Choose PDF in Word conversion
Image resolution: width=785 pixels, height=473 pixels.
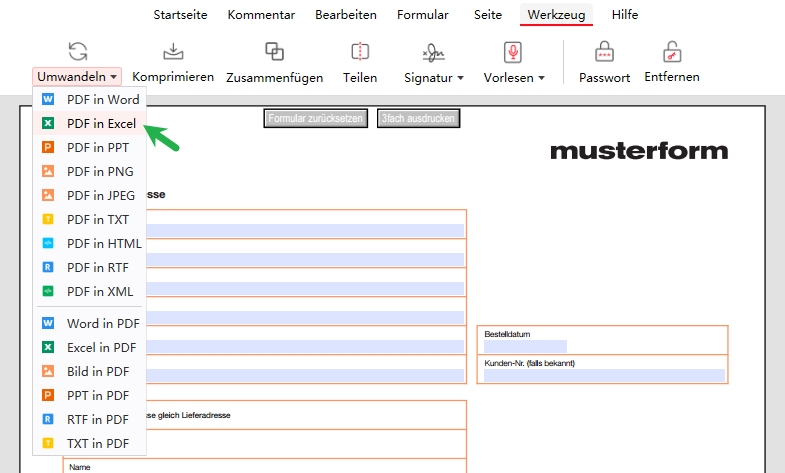click(90, 99)
